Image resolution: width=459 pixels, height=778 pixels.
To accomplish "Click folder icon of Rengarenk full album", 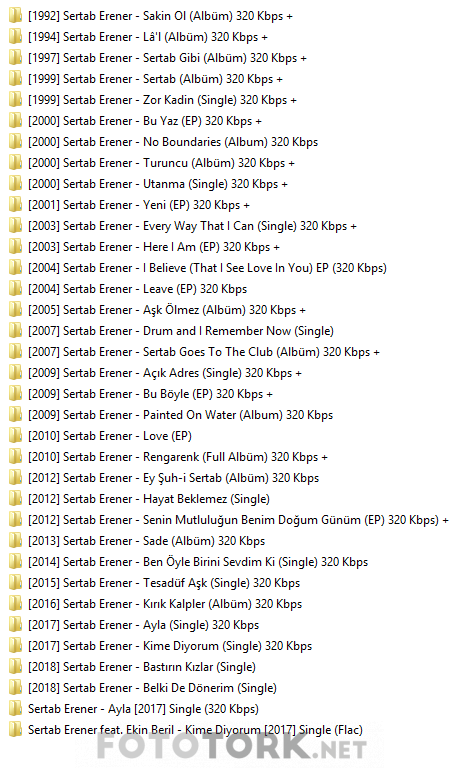I will pos(15,456).
